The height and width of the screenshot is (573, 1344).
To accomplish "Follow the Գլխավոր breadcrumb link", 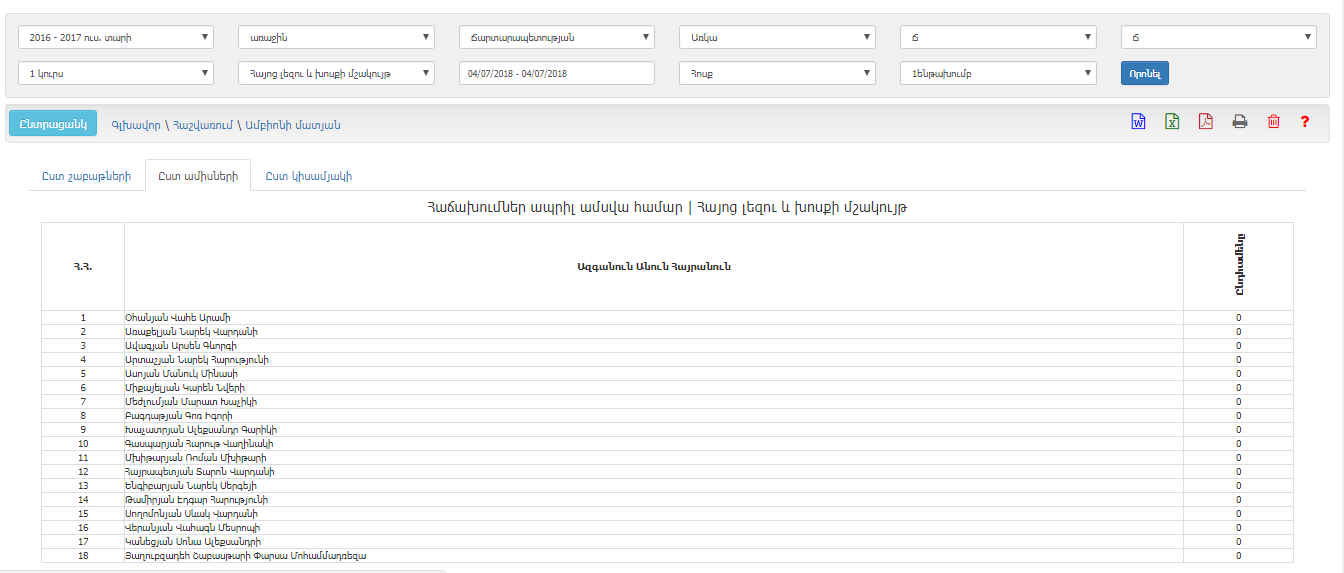I will tap(134, 125).
